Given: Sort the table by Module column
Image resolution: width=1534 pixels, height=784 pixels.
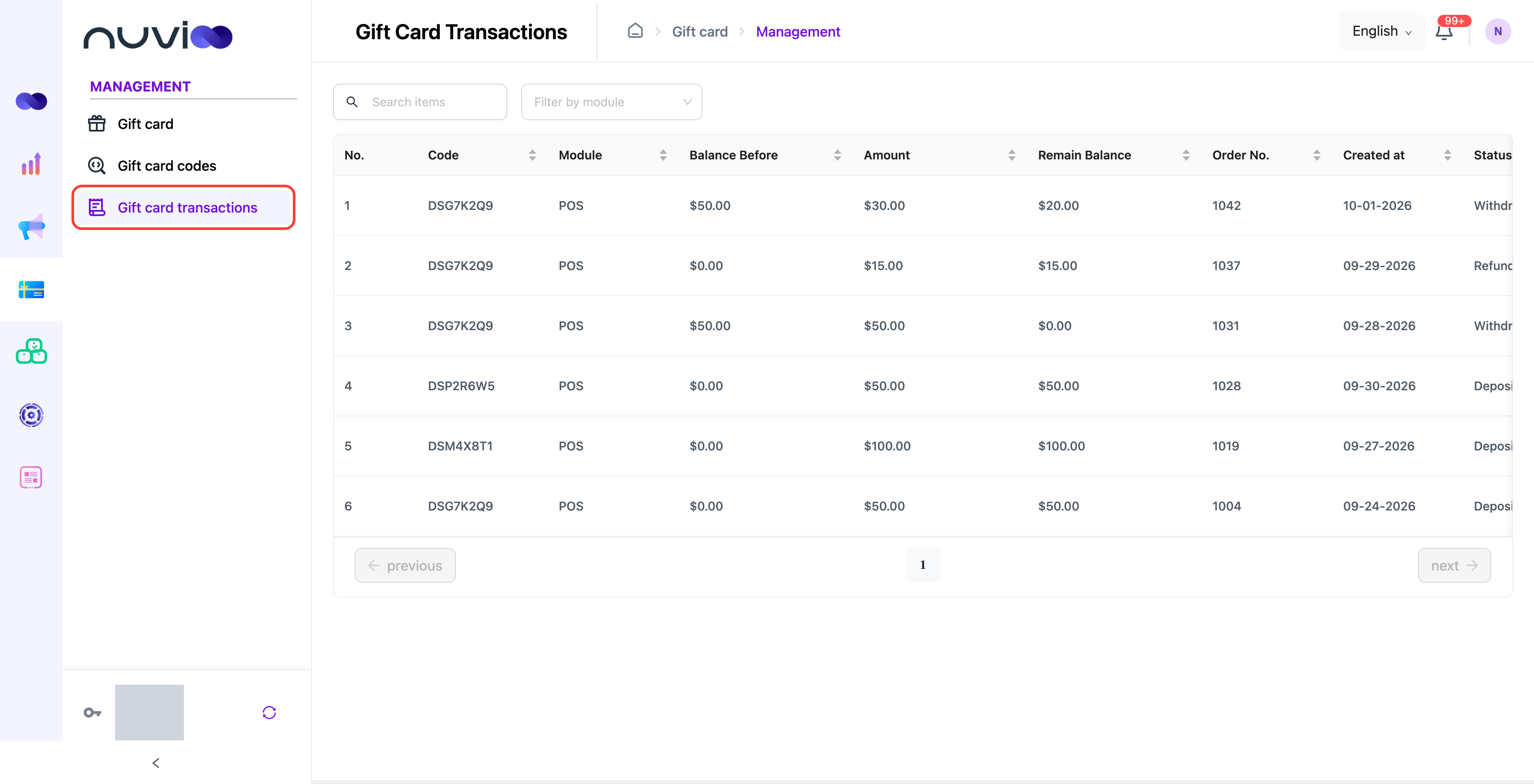Looking at the screenshot, I should pyautogui.click(x=663, y=155).
